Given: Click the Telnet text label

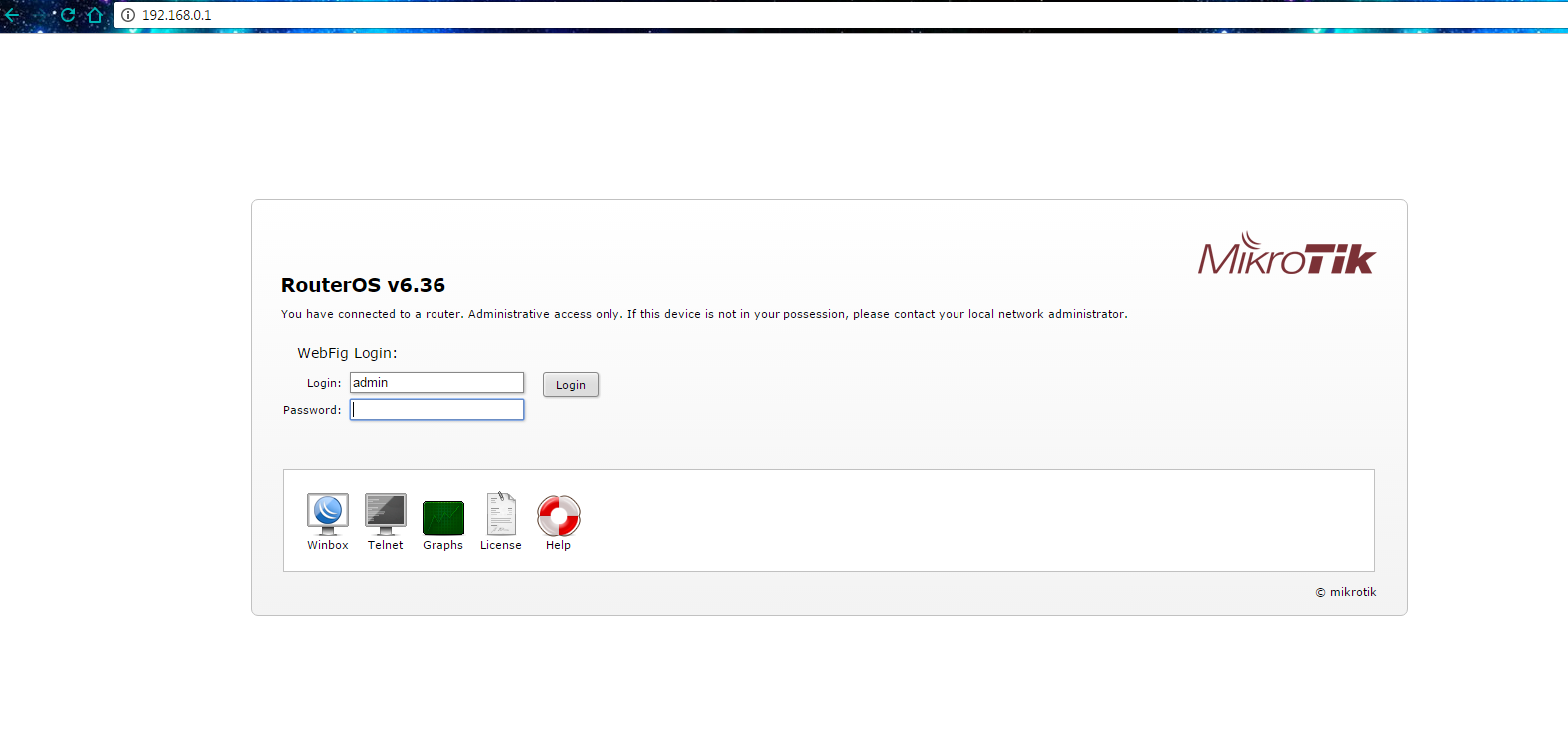Looking at the screenshot, I should coord(386,545).
